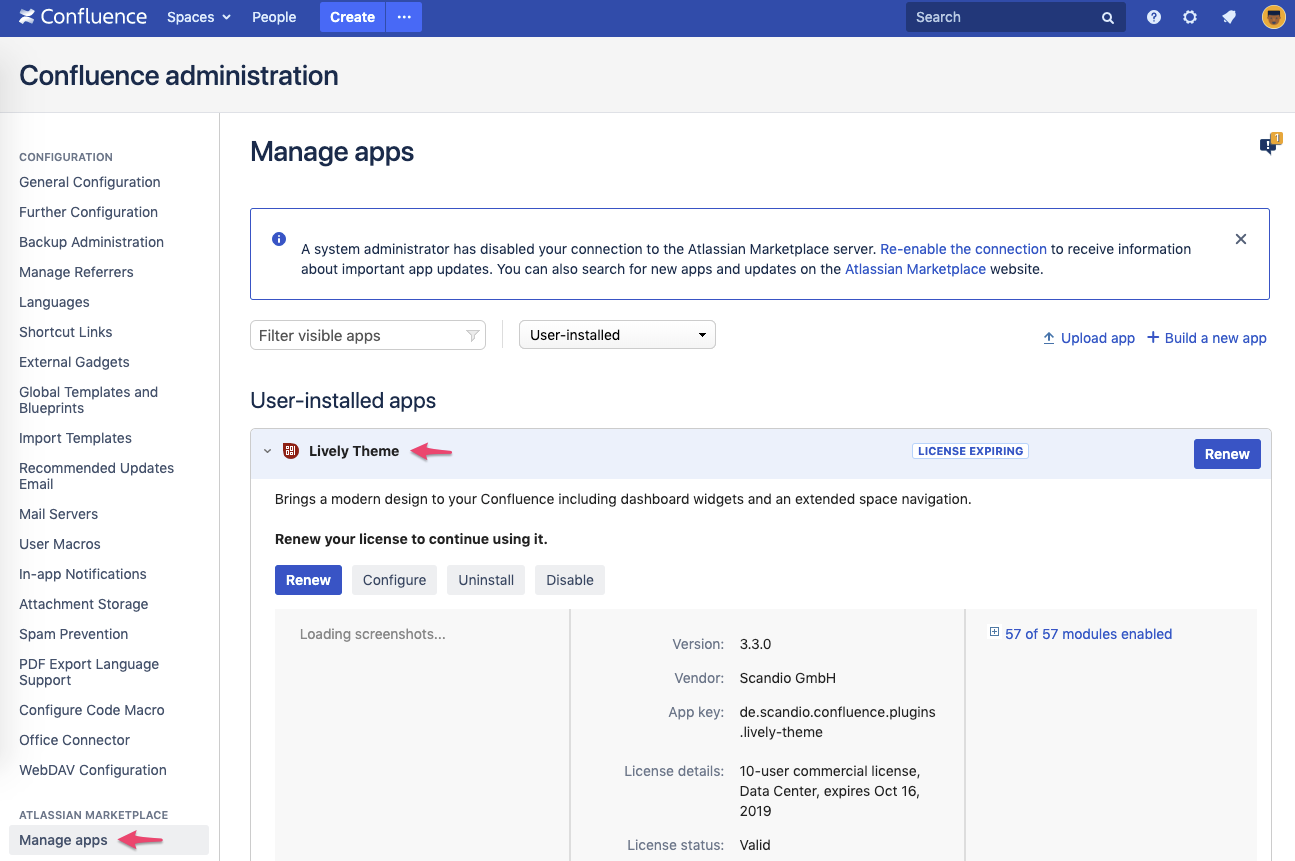The image size is (1295, 861).
Task: Open Shortcut Links in sidebar
Action: tap(66, 332)
